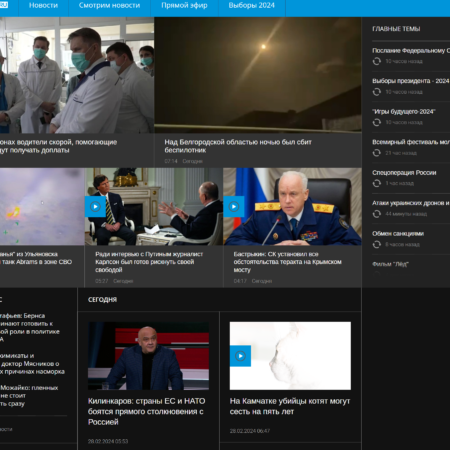Click refresh icon under Обмен санкциями
Viewport: 450px width, 450px height.
point(377,244)
